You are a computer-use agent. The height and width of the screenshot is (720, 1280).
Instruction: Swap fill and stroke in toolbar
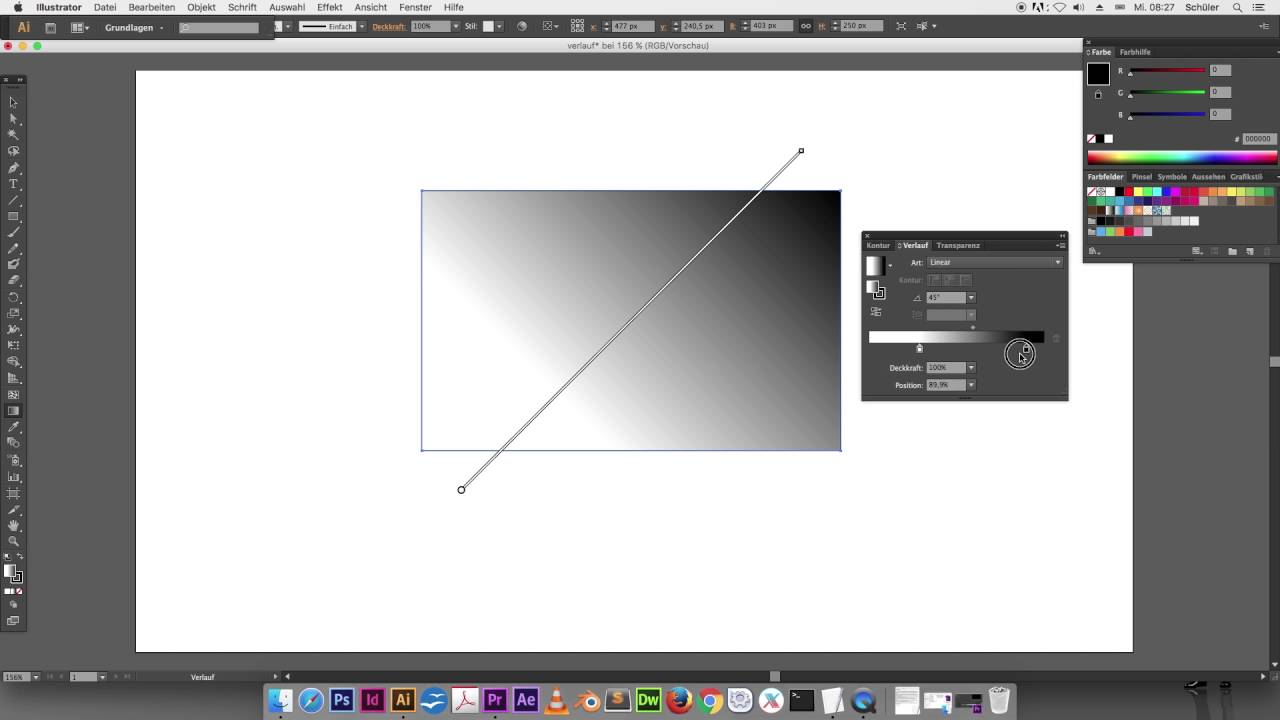19,557
